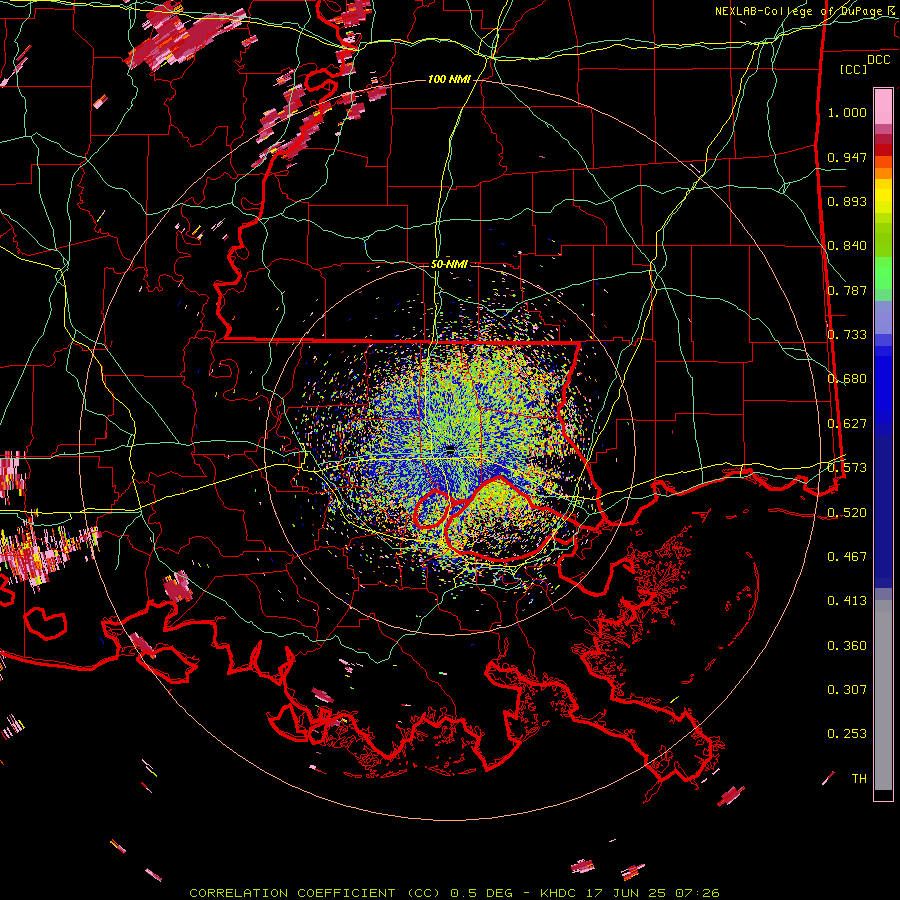This screenshot has width=900, height=900.
Task: Click the 0.627 value on the color scale
Action: [847, 424]
